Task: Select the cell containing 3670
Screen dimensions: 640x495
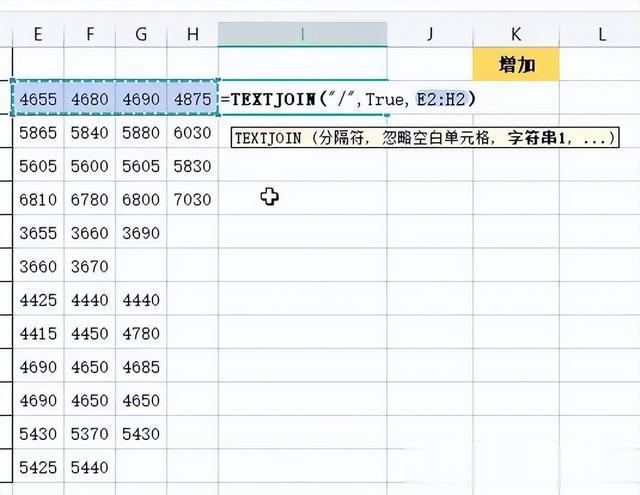Action: (x=90, y=266)
